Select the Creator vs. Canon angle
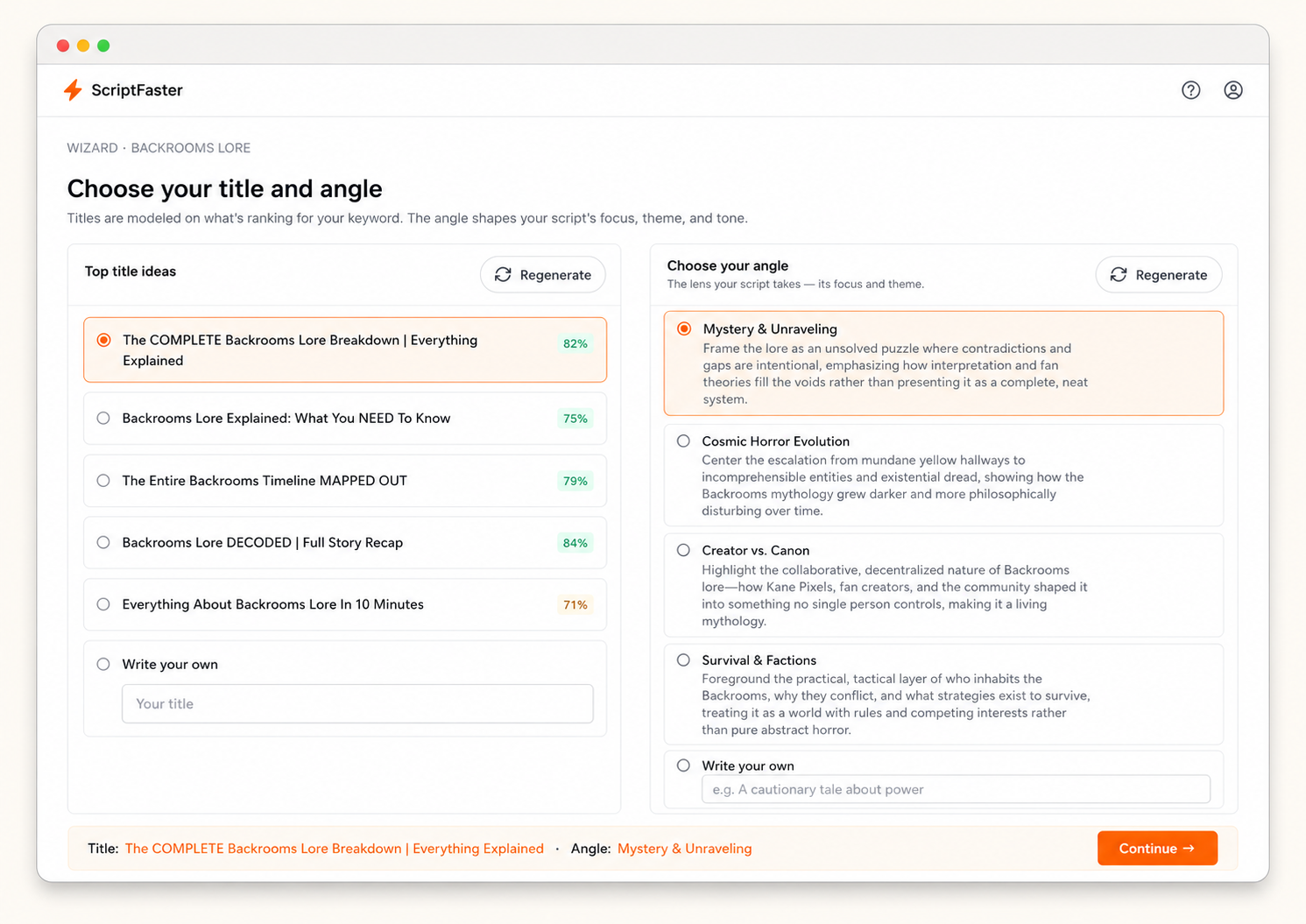Screen dimensions: 1306x924 point(943,585)
